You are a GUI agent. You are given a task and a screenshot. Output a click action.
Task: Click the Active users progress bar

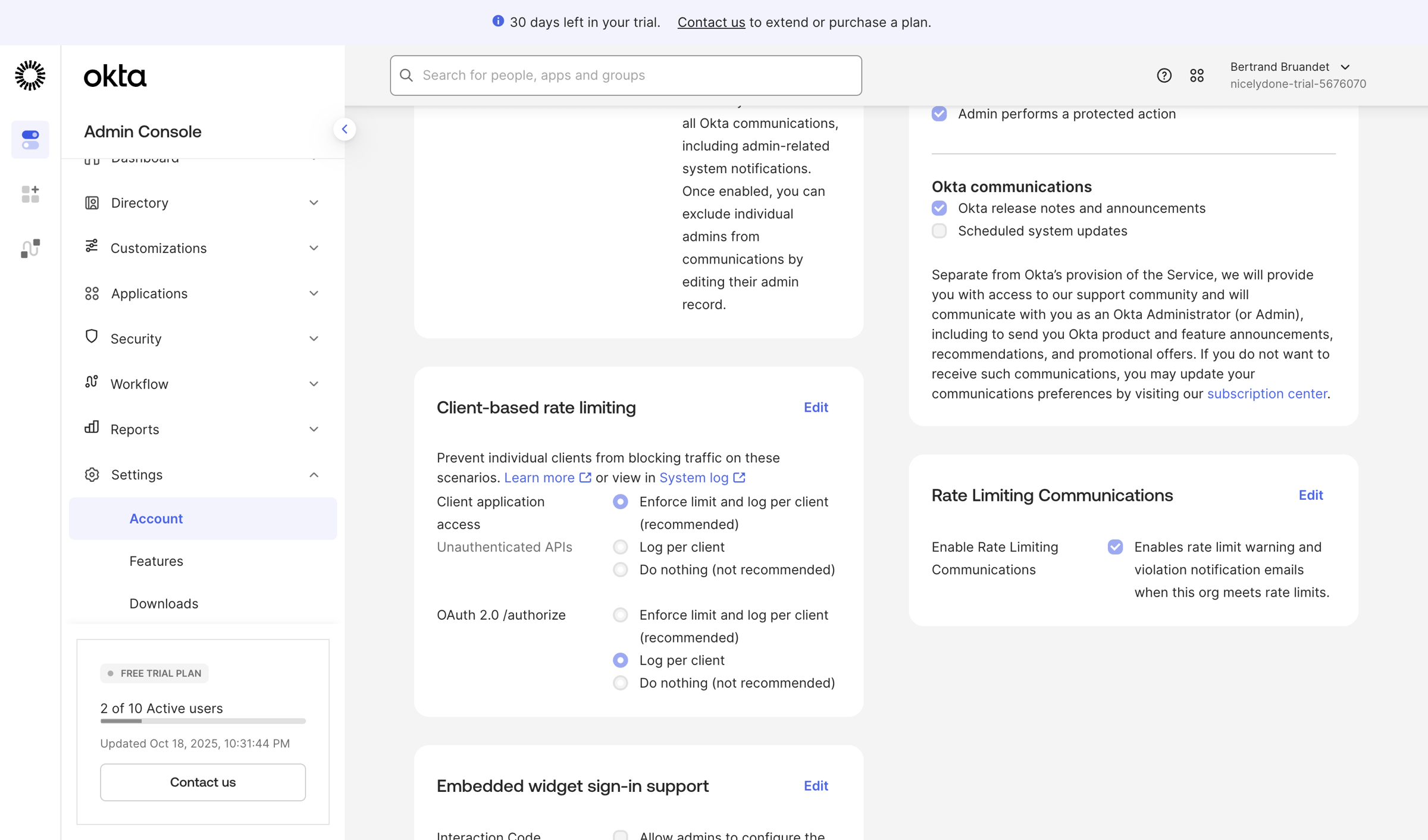[x=203, y=721]
